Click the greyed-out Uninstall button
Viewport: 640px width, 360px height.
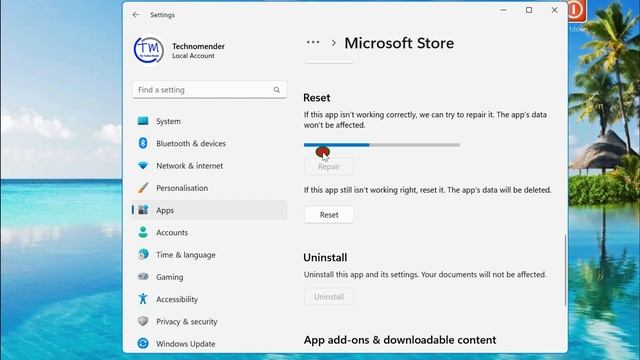tap(329, 297)
